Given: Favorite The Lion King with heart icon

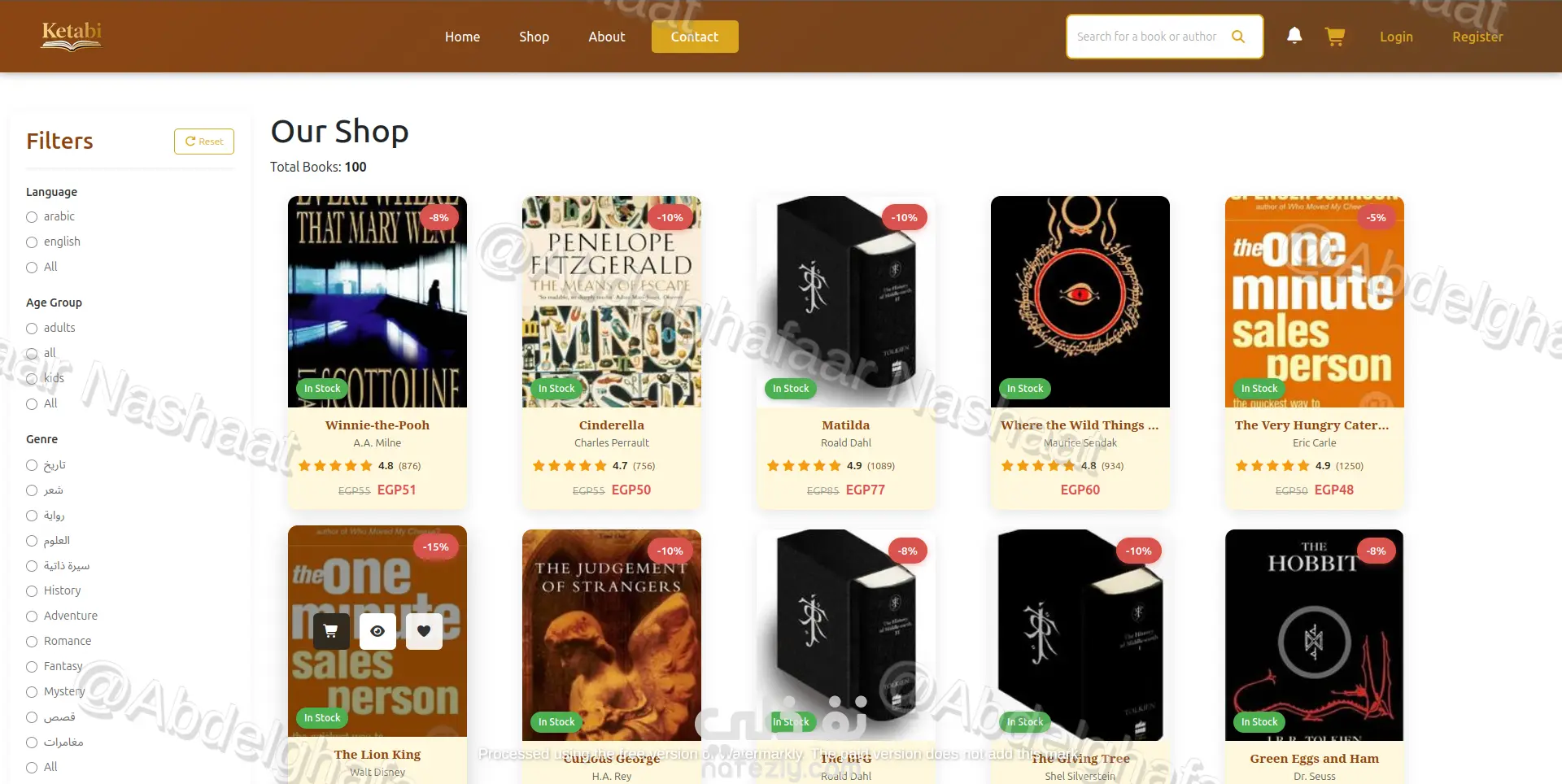Looking at the screenshot, I should click(x=424, y=631).
